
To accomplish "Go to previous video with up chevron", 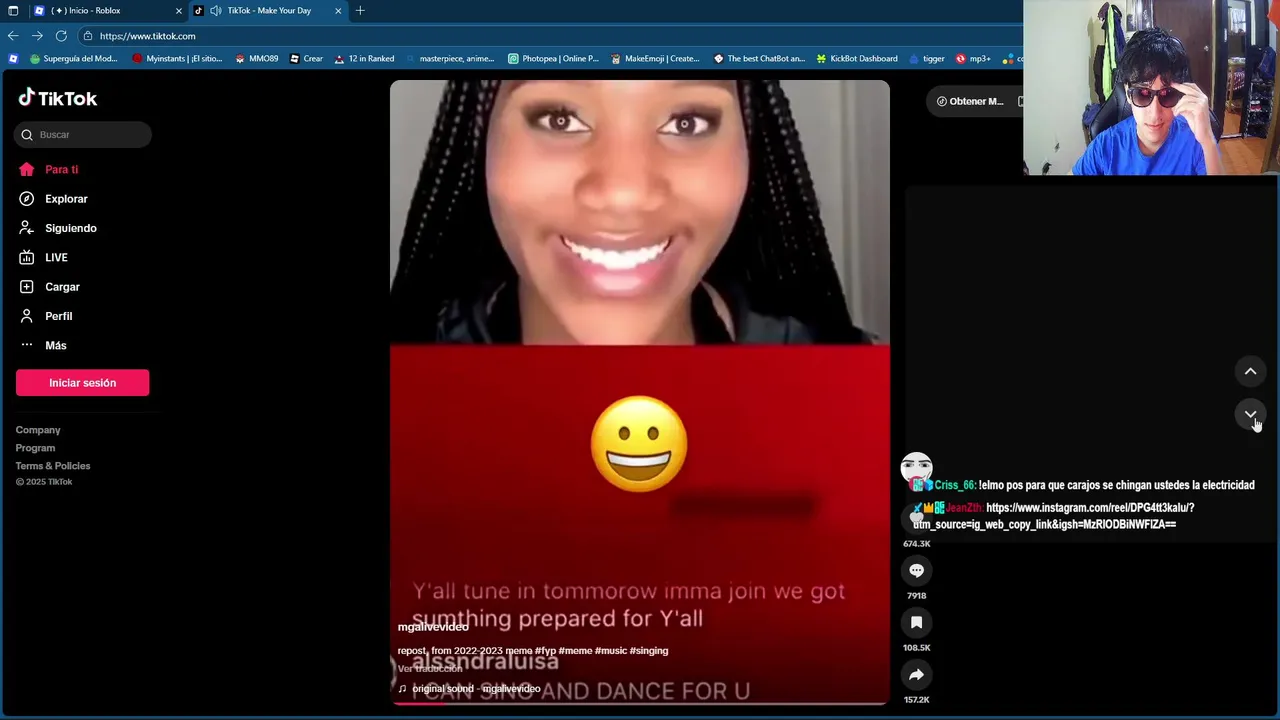I will point(1250,371).
